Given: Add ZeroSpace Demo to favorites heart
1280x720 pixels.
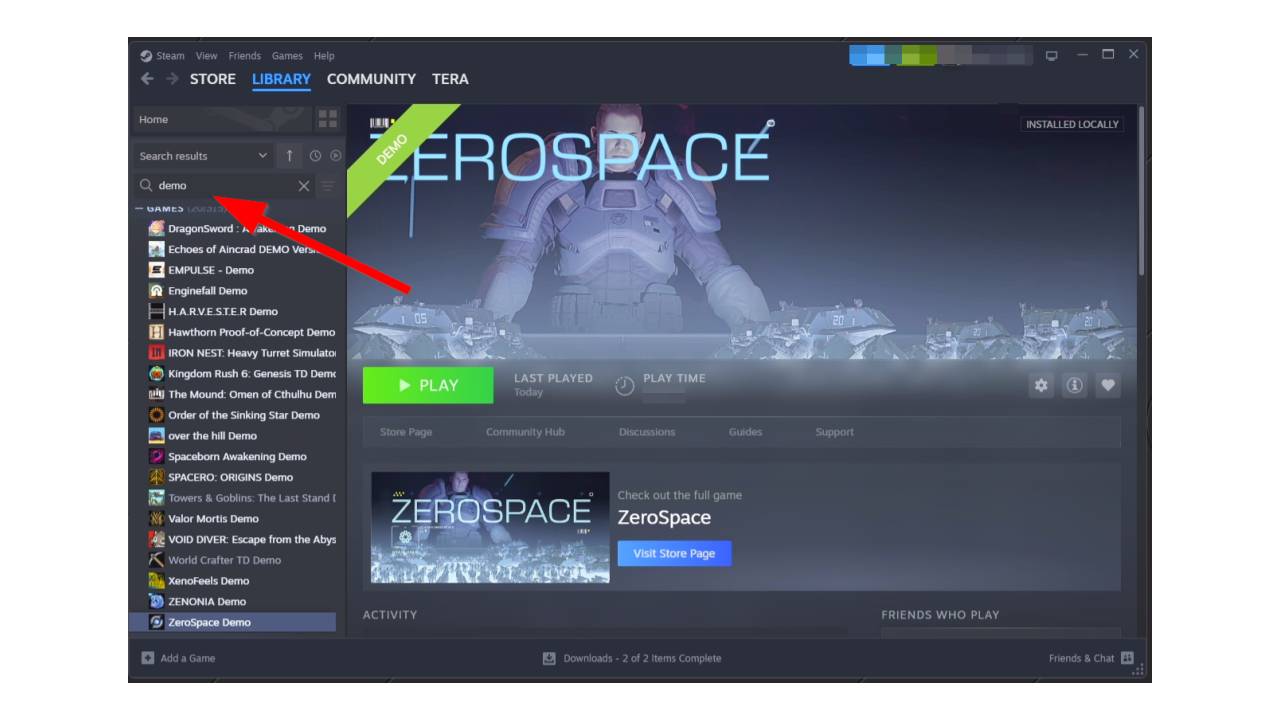Looking at the screenshot, I should point(1107,385).
